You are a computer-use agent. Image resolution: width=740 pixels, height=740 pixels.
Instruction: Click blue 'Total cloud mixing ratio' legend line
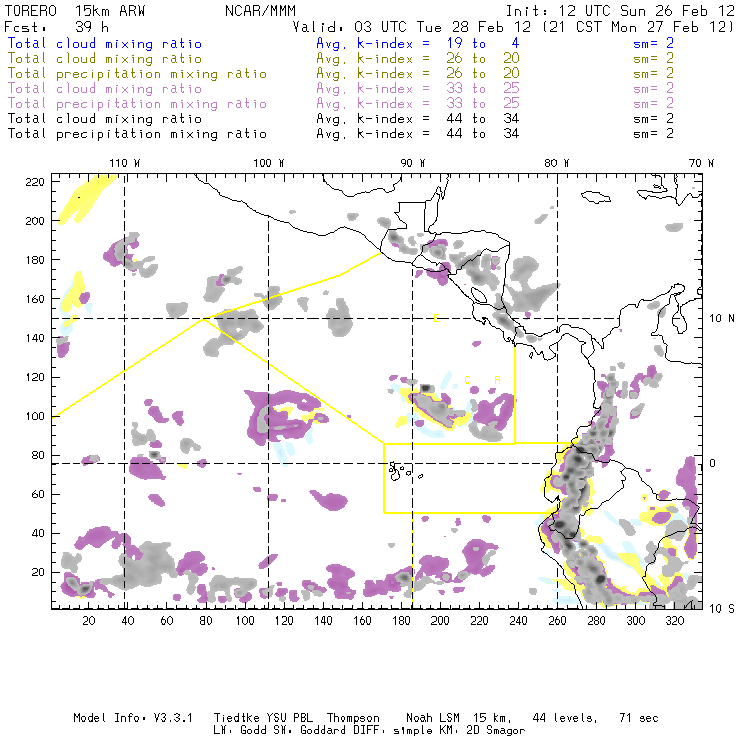click(104, 43)
